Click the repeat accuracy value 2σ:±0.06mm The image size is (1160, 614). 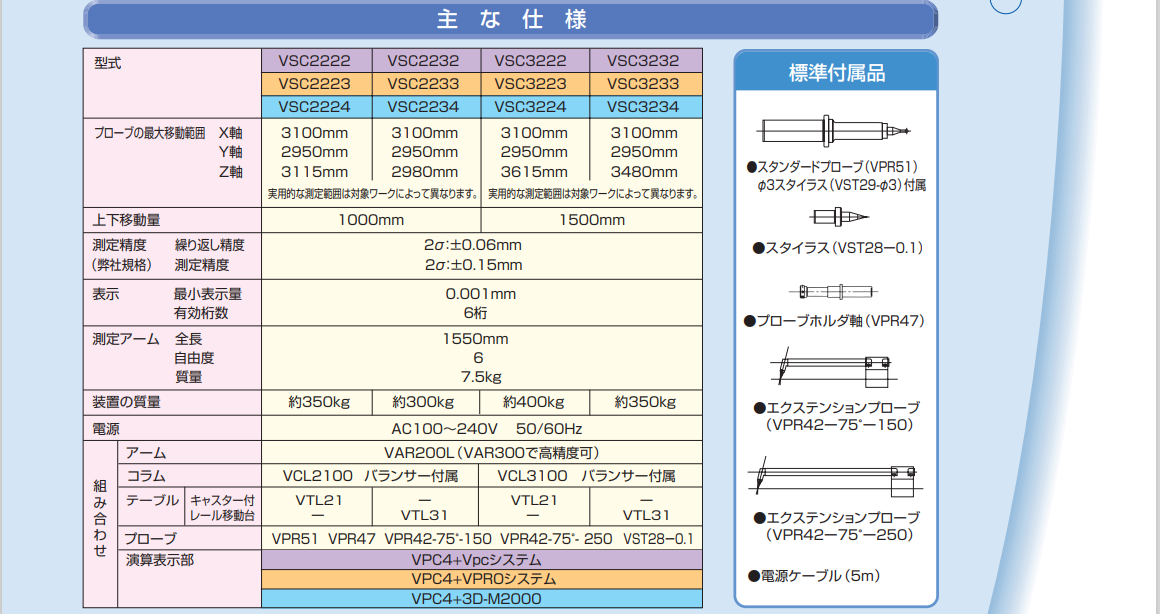tap(473, 245)
